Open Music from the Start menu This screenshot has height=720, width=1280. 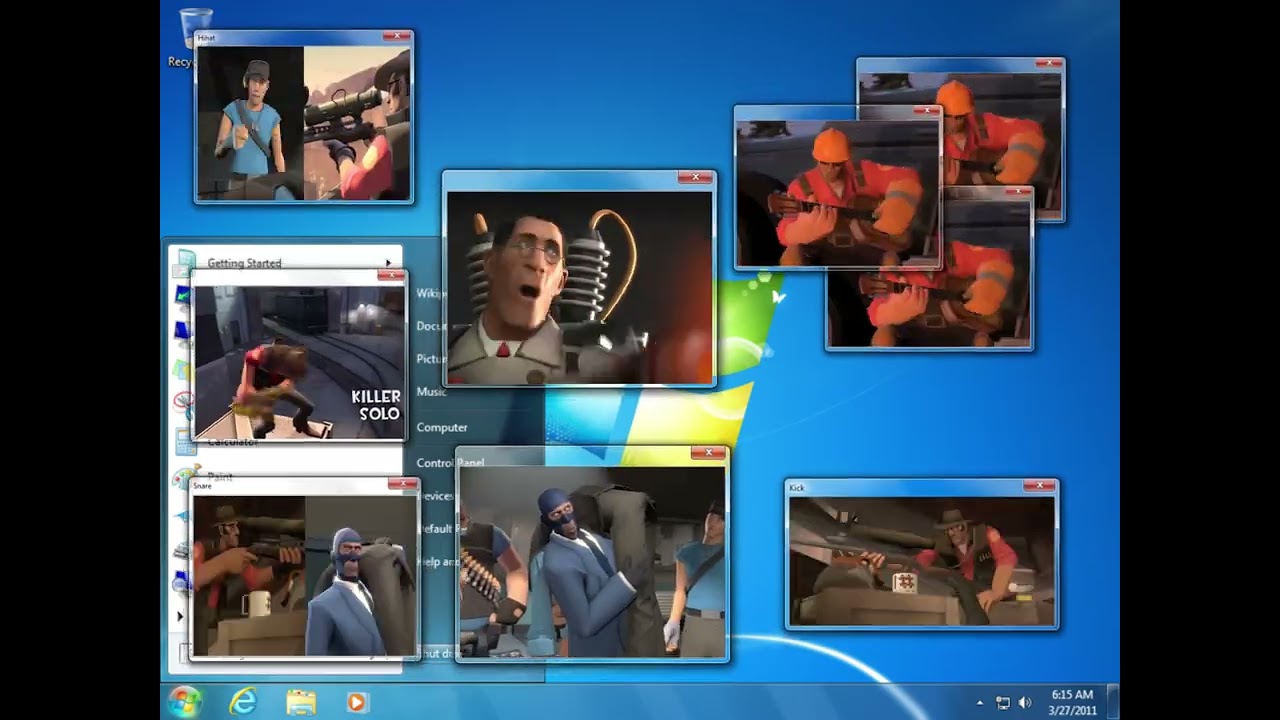[431, 392]
